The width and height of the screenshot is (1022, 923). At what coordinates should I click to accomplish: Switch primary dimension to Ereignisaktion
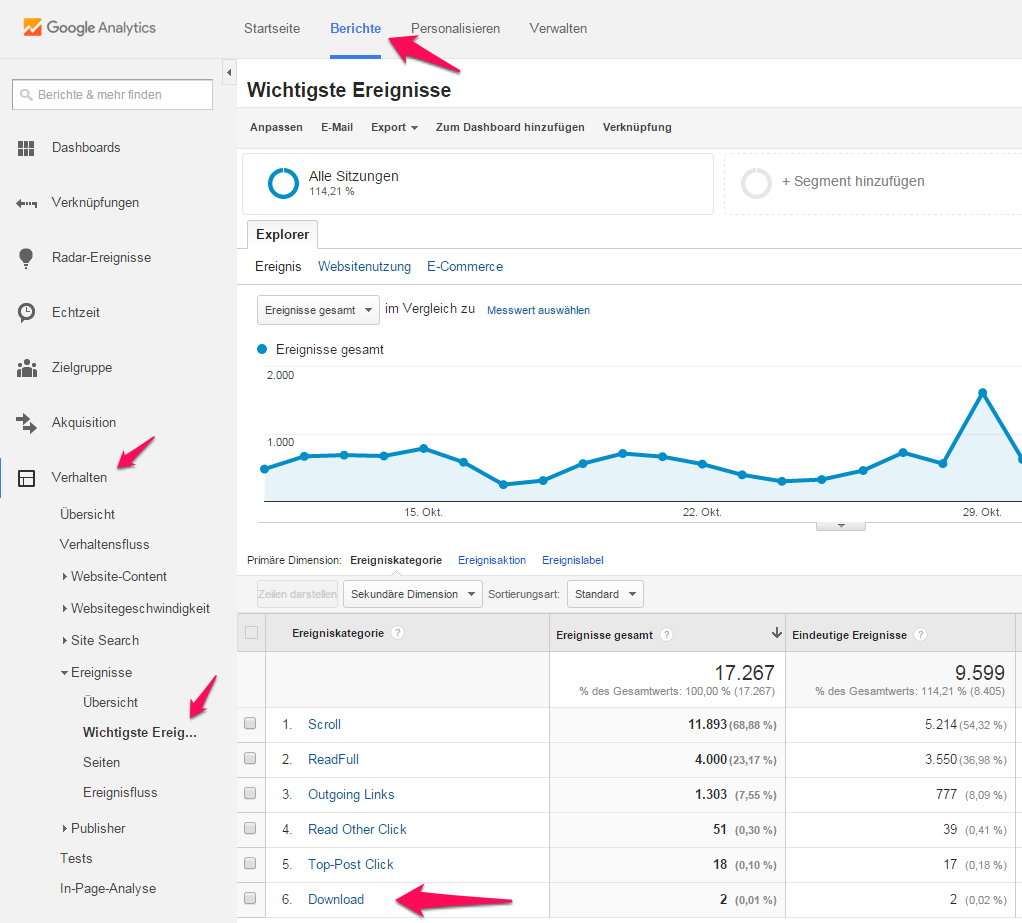coord(492,560)
